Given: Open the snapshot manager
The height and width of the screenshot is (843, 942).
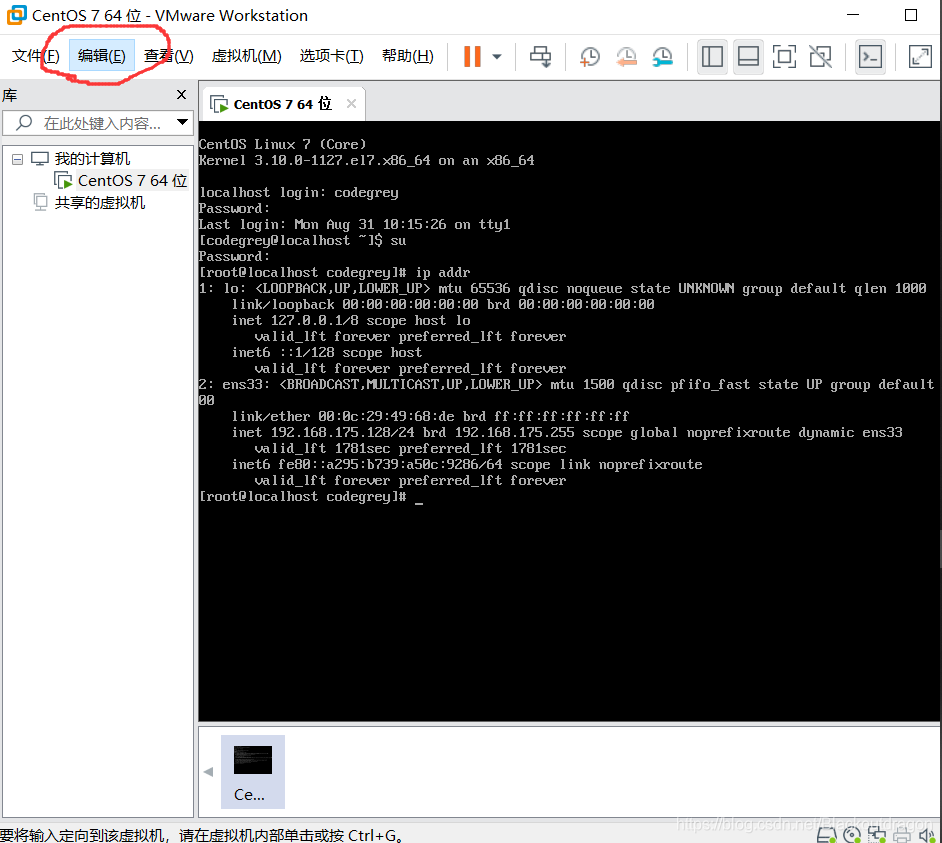Looking at the screenshot, I should pyautogui.click(x=662, y=56).
